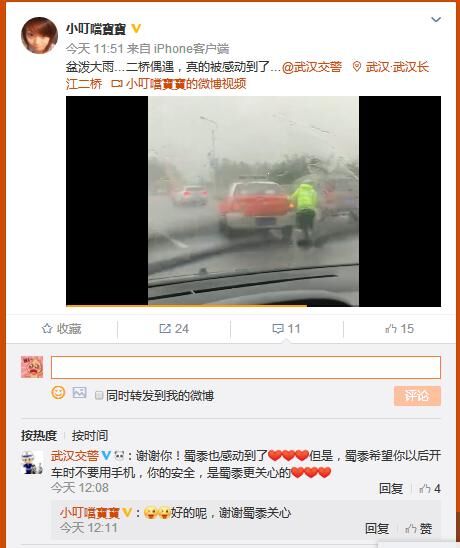Click 回复 under 武汉交警's comment
Viewport: 460px width, 548px height.
[x=391, y=489]
